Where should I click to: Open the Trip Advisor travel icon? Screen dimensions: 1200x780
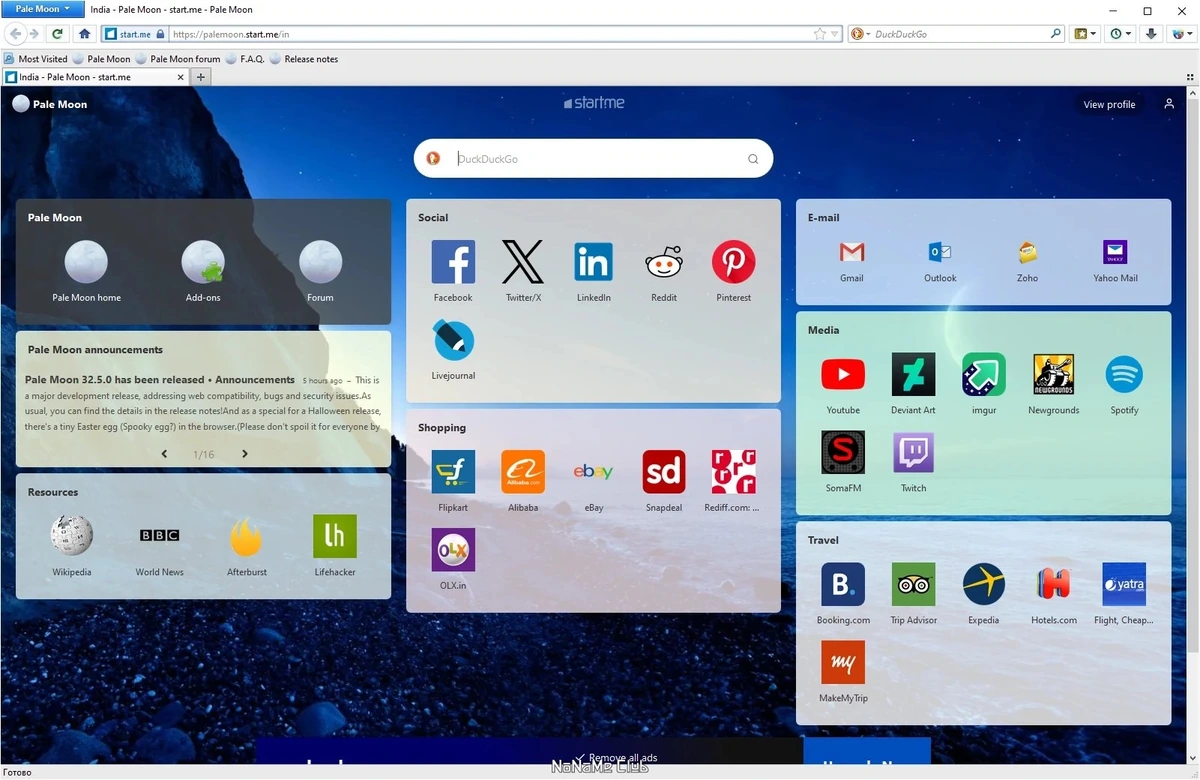click(913, 584)
